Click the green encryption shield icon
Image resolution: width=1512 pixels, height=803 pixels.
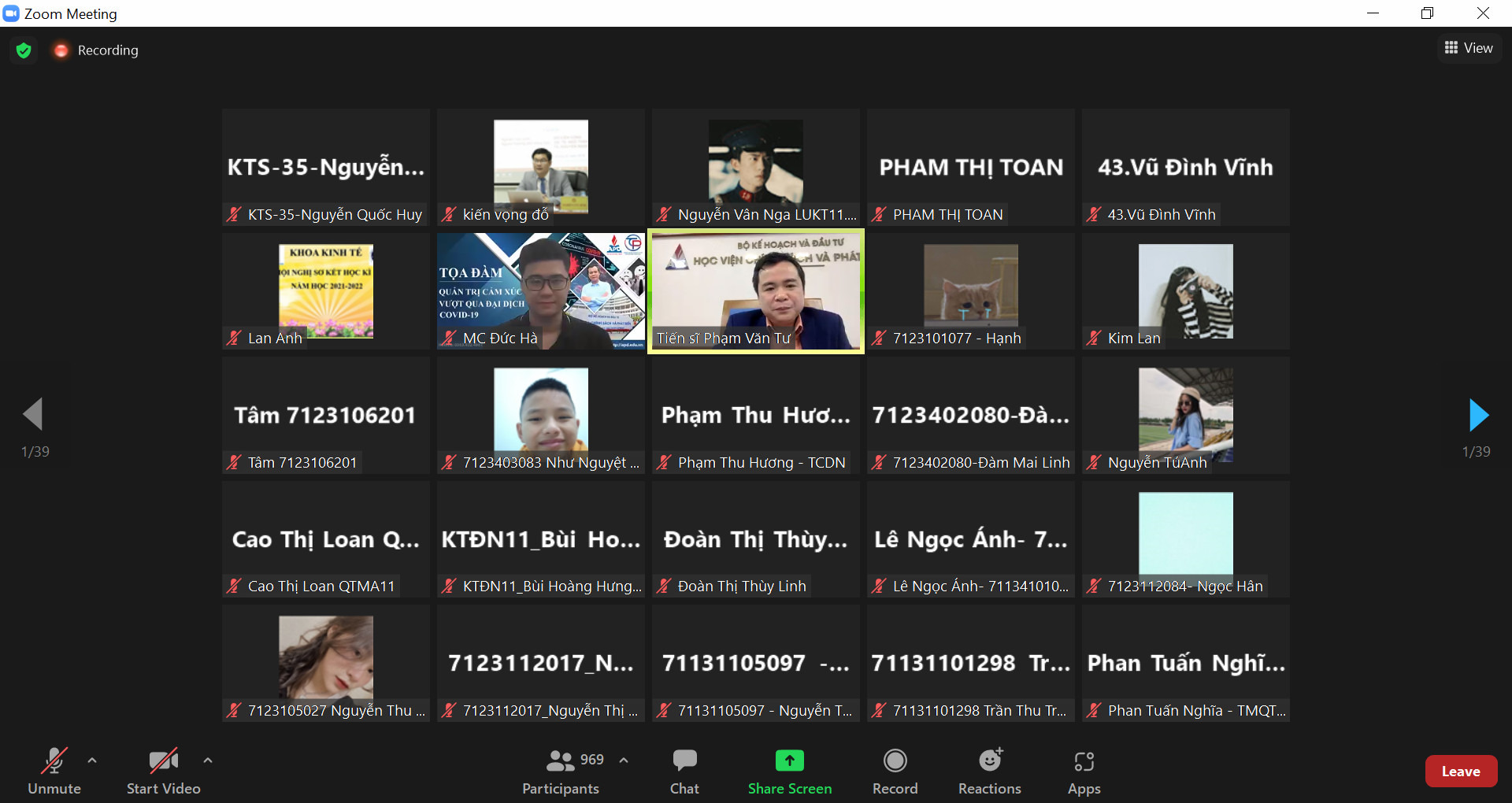click(x=24, y=50)
